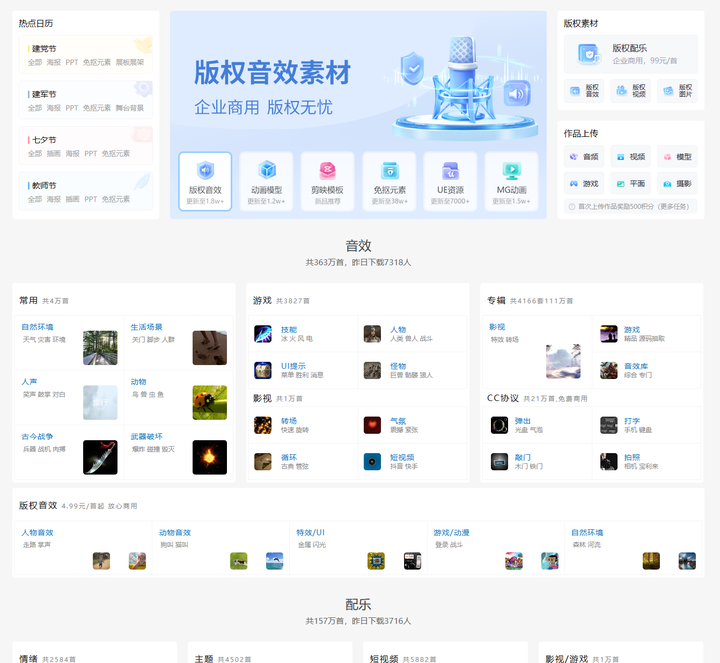This screenshot has height=663, width=720.
Task: Open 武器破坏 sound category
Action: point(146,436)
